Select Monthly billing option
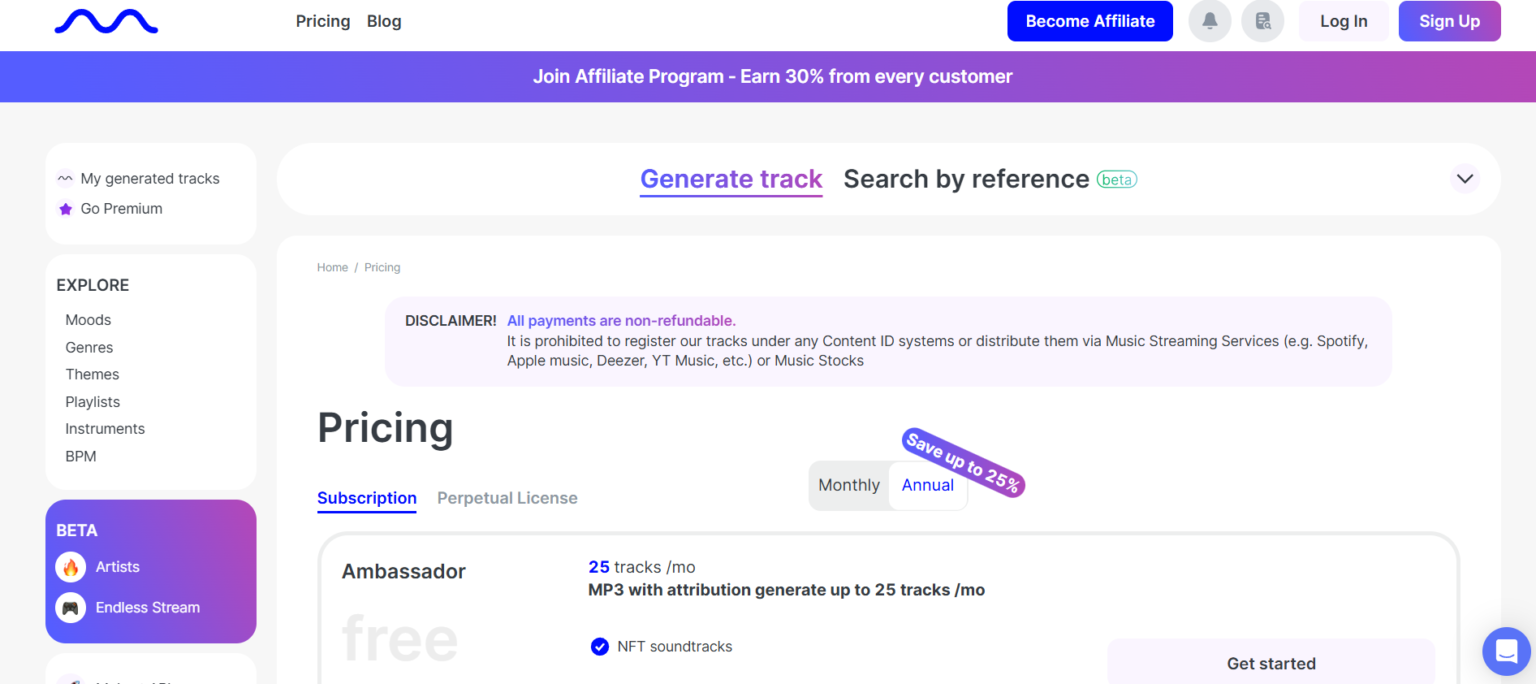Image resolution: width=1536 pixels, height=684 pixels. coord(848,485)
